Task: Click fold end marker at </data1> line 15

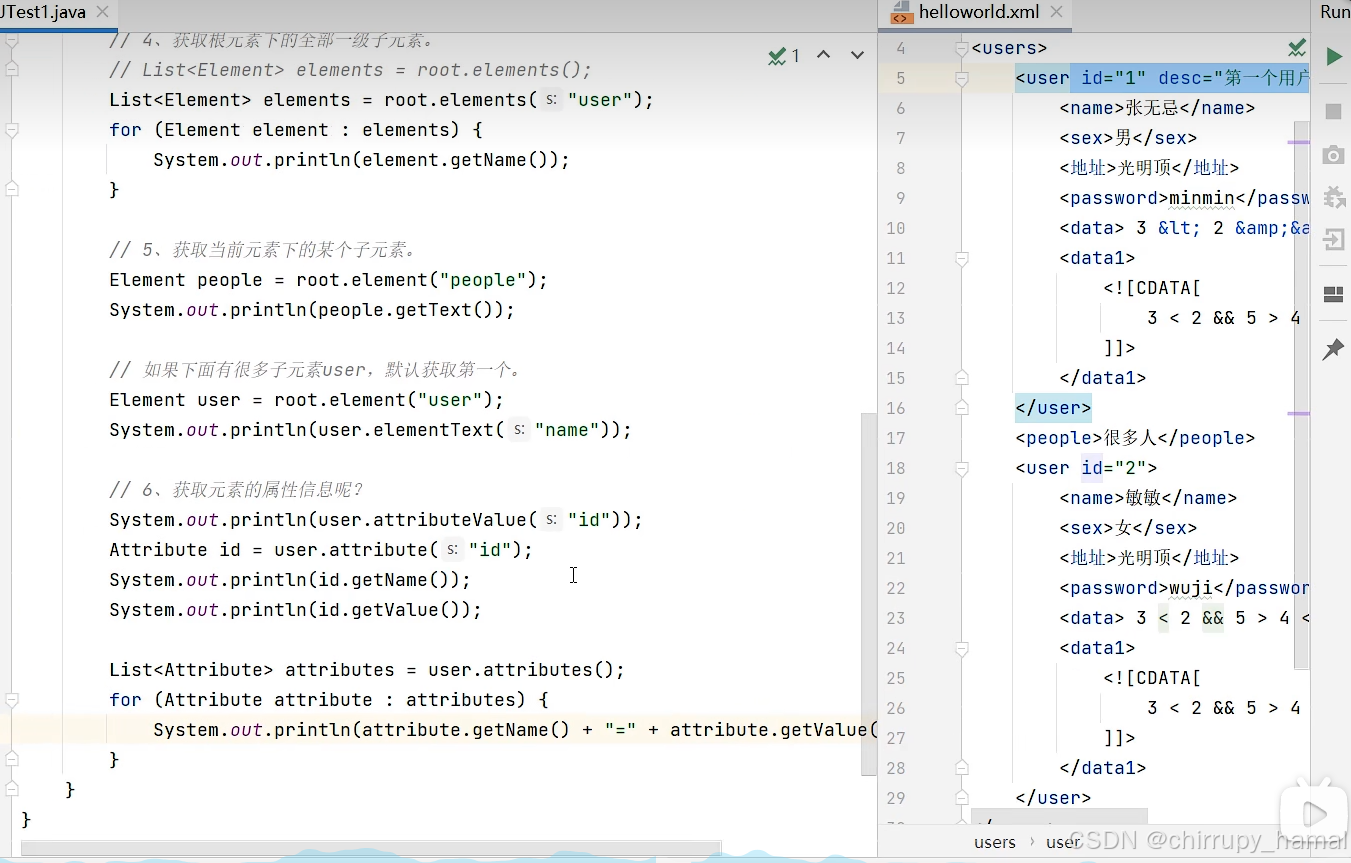Action: pyautogui.click(x=961, y=378)
